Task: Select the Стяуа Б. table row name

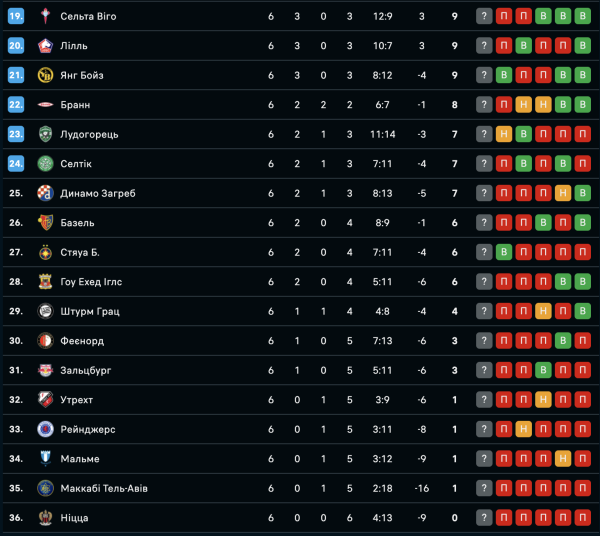Action: pyautogui.click(x=81, y=252)
